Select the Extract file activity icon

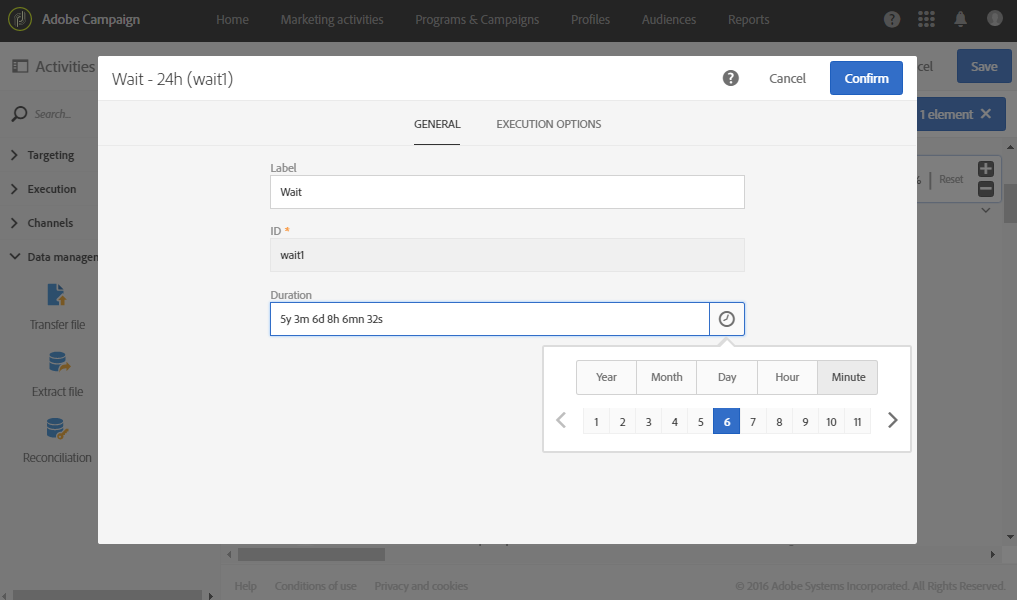pos(57,362)
